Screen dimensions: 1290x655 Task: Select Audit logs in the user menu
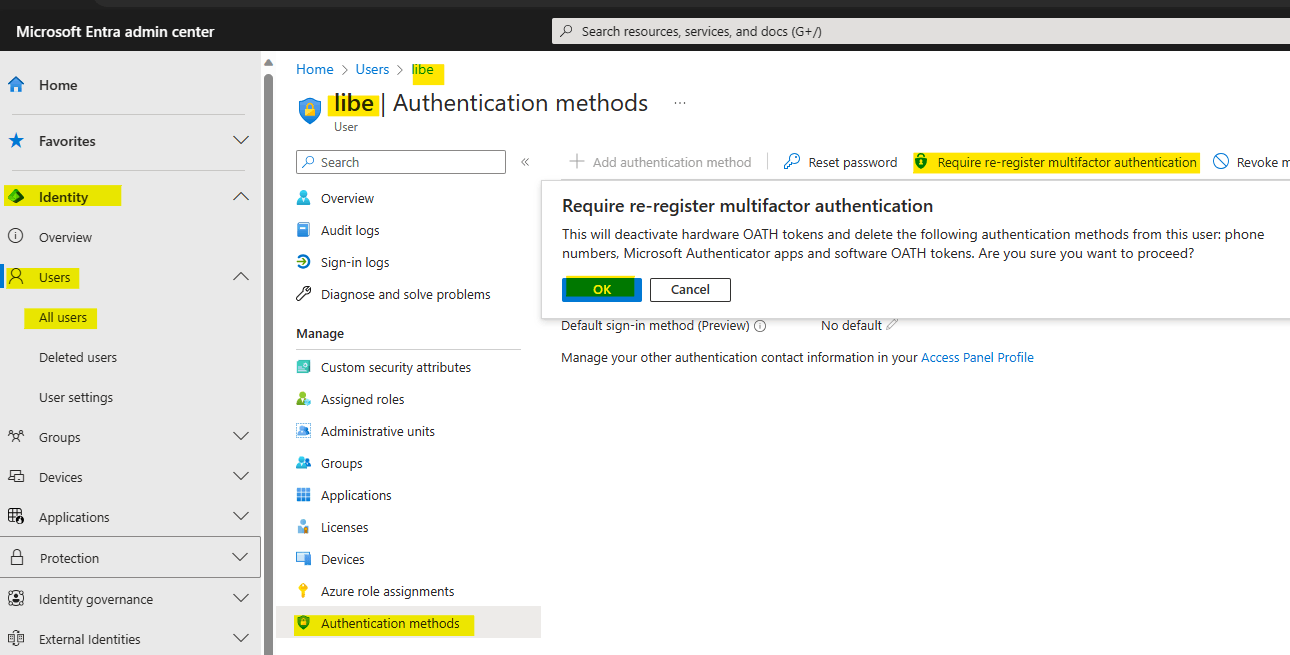(350, 230)
